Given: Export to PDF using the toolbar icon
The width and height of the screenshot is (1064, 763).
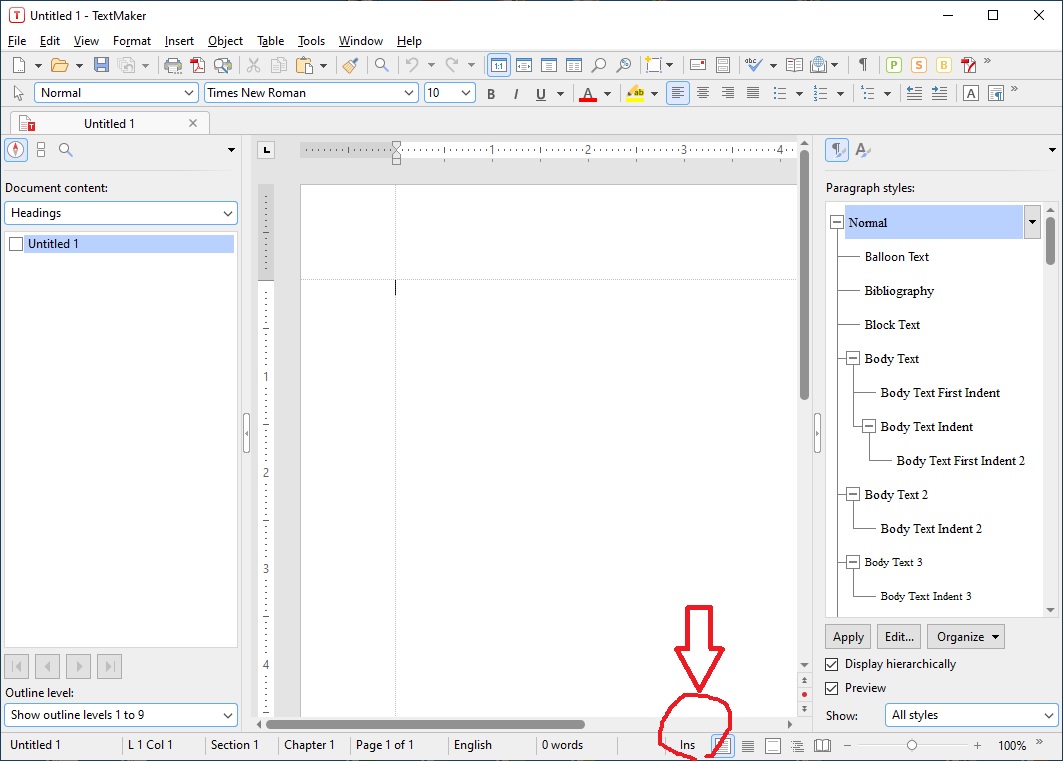Looking at the screenshot, I should click(x=198, y=65).
